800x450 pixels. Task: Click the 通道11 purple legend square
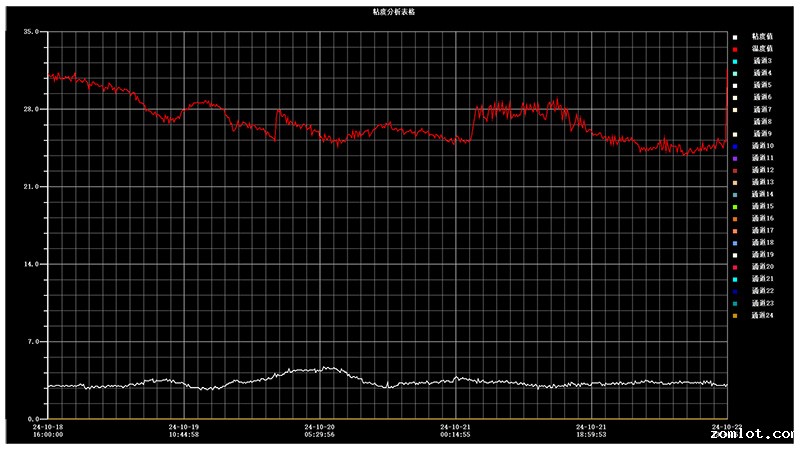[734, 158]
